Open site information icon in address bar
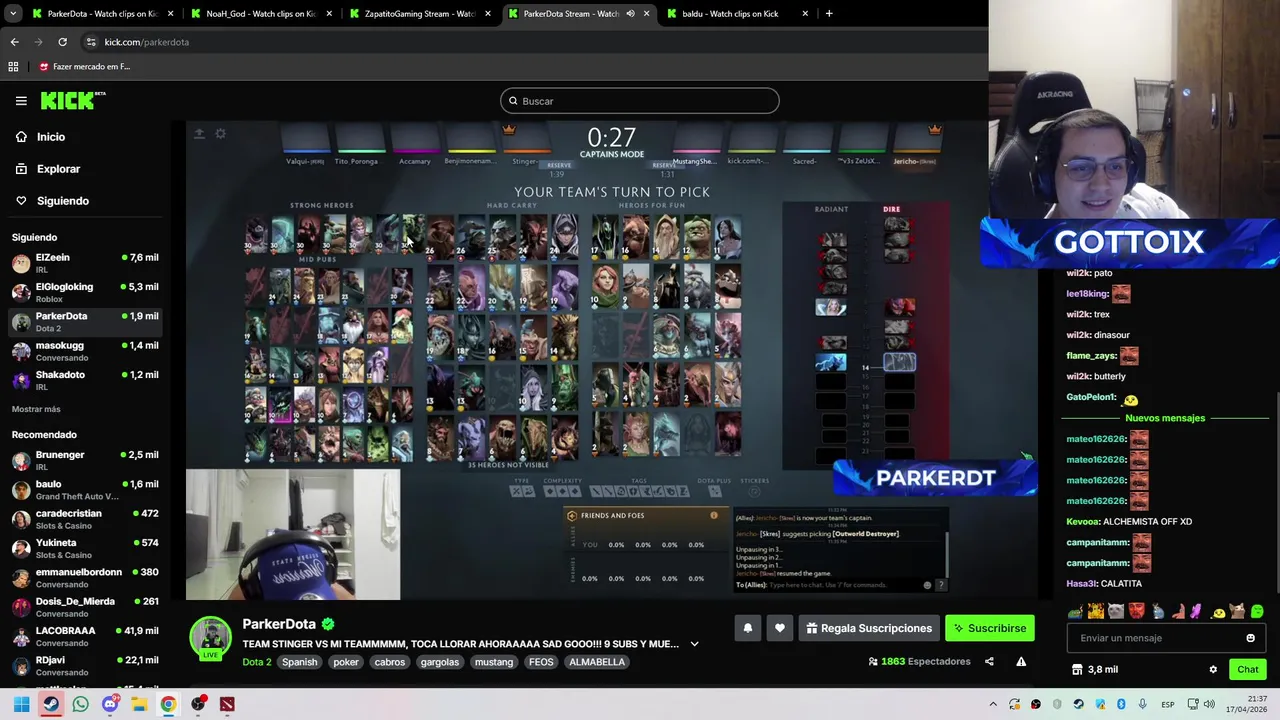Image resolution: width=1280 pixels, height=720 pixels. pos(91,42)
